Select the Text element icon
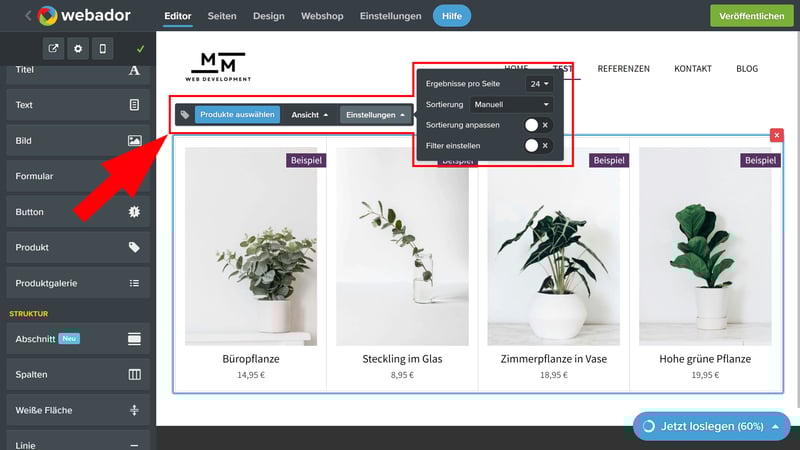Viewport: 800px width, 450px height. (x=134, y=105)
